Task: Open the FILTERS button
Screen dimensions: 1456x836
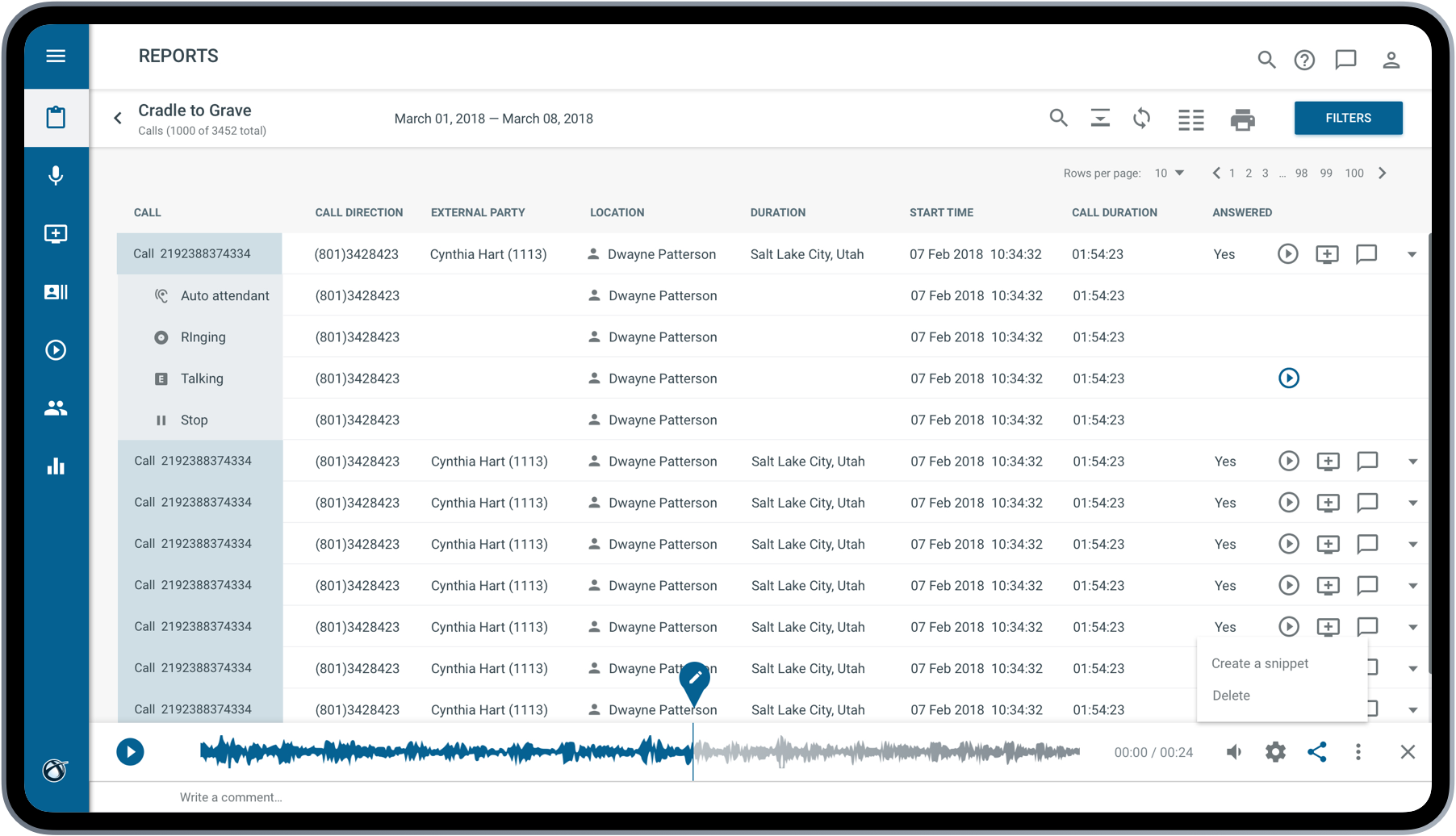Action: (x=1348, y=118)
